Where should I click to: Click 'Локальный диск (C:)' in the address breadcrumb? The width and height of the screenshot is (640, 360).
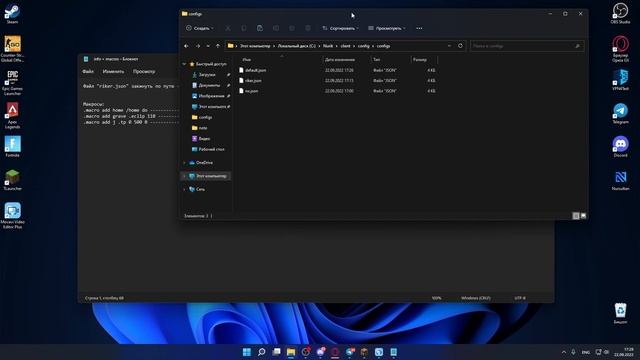coord(297,46)
